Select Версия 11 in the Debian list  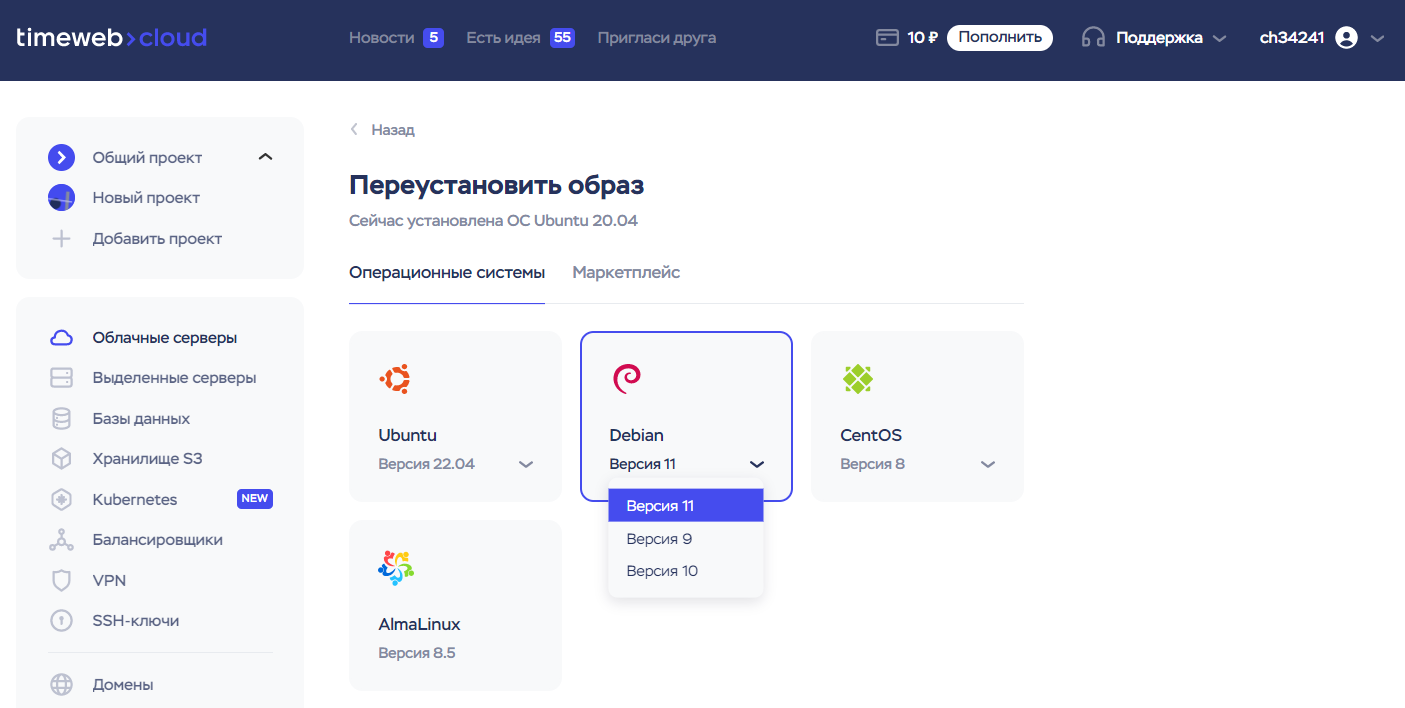pos(686,506)
